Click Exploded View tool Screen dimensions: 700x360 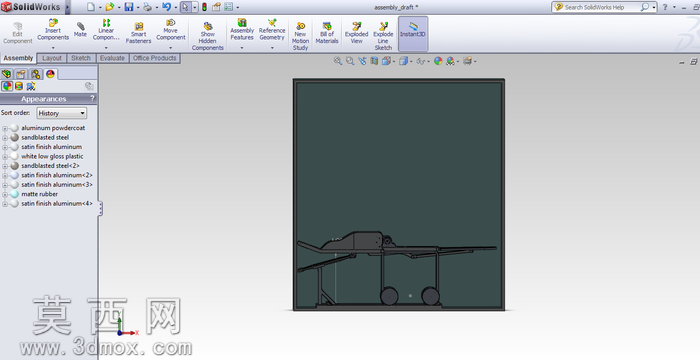356,33
